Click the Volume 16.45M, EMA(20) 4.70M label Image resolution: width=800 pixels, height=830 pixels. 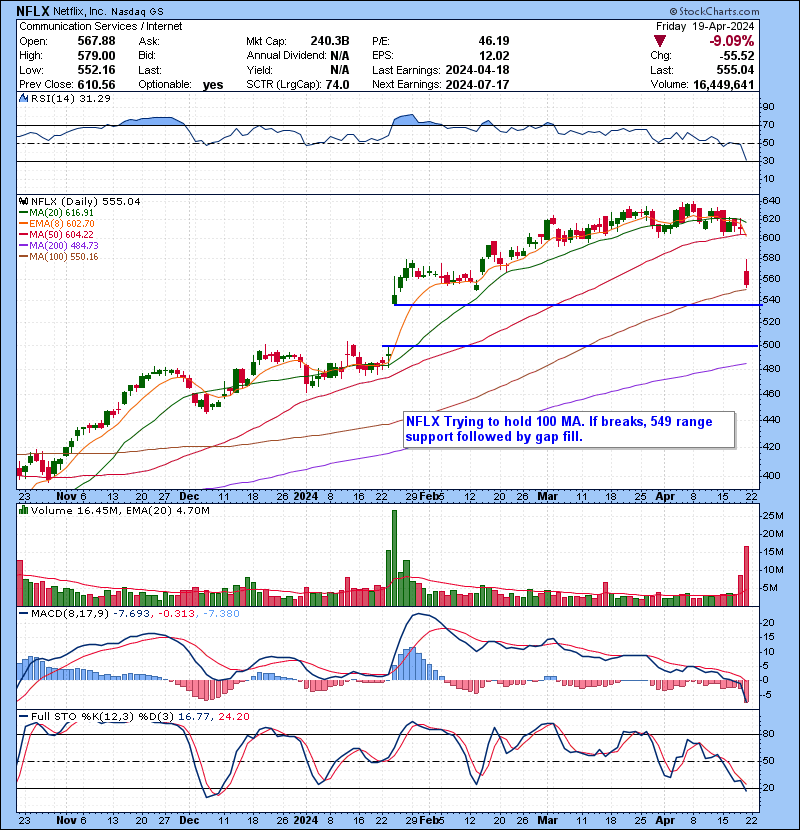[120, 510]
